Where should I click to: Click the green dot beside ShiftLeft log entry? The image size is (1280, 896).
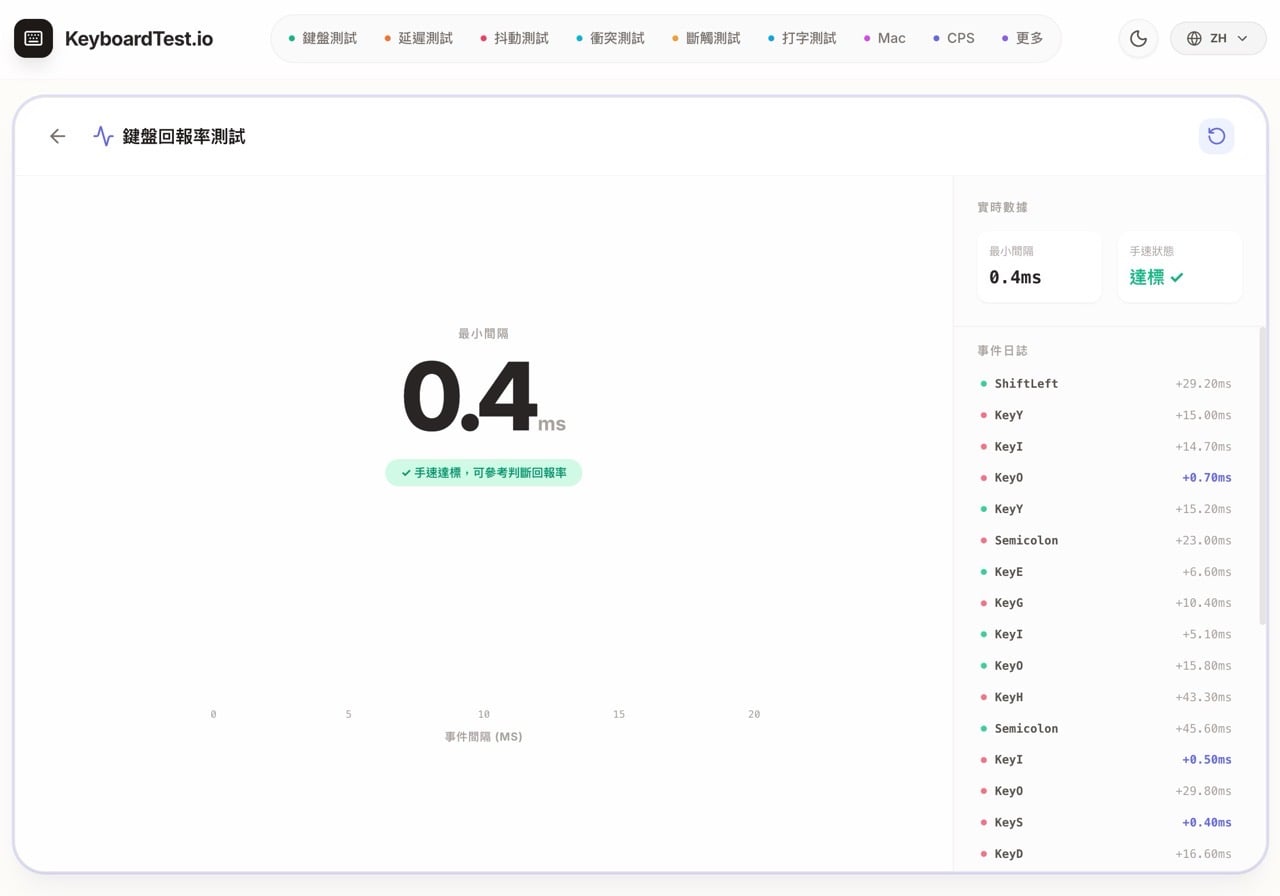[x=983, y=383]
